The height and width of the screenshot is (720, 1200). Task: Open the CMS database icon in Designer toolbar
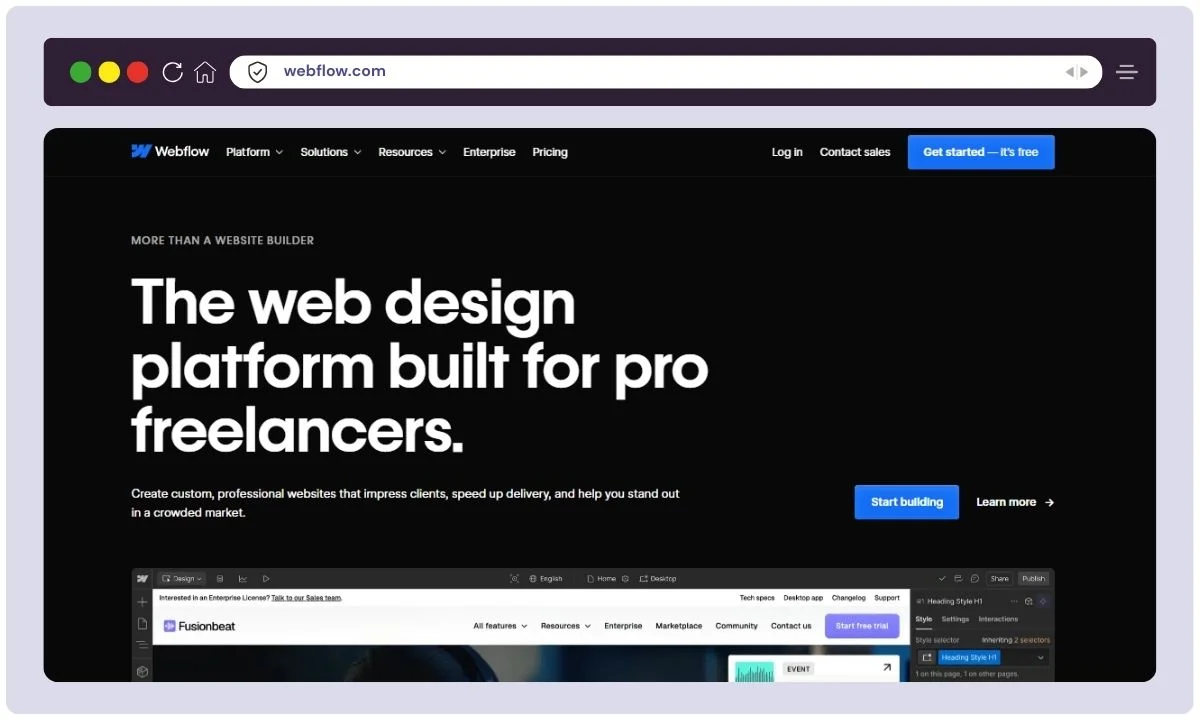tap(220, 578)
